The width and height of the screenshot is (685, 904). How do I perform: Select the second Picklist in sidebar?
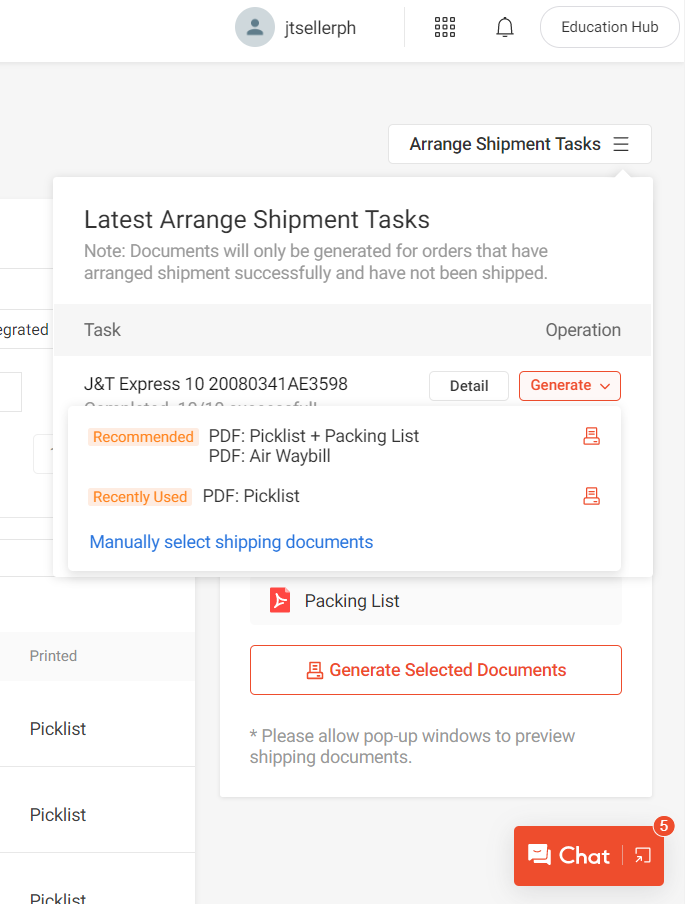pos(57,814)
